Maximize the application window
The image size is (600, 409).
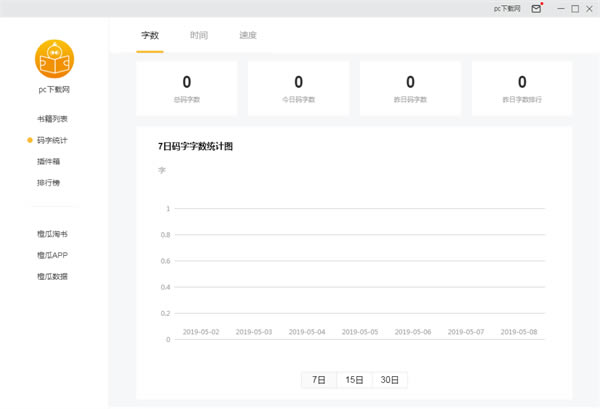(575, 8)
